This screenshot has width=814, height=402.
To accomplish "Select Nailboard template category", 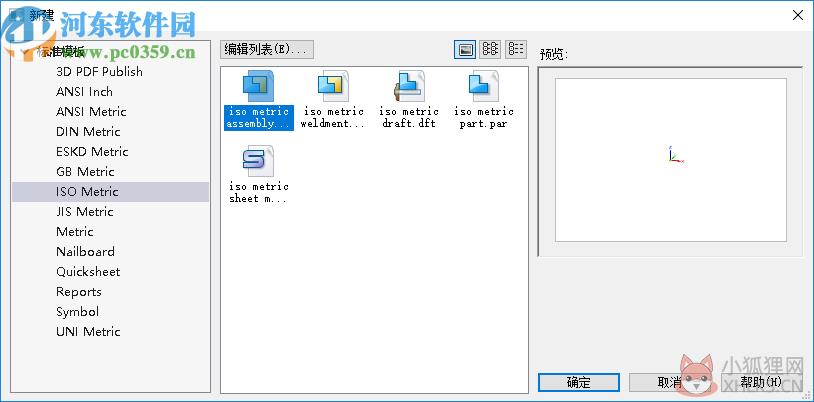I will pos(86,252).
